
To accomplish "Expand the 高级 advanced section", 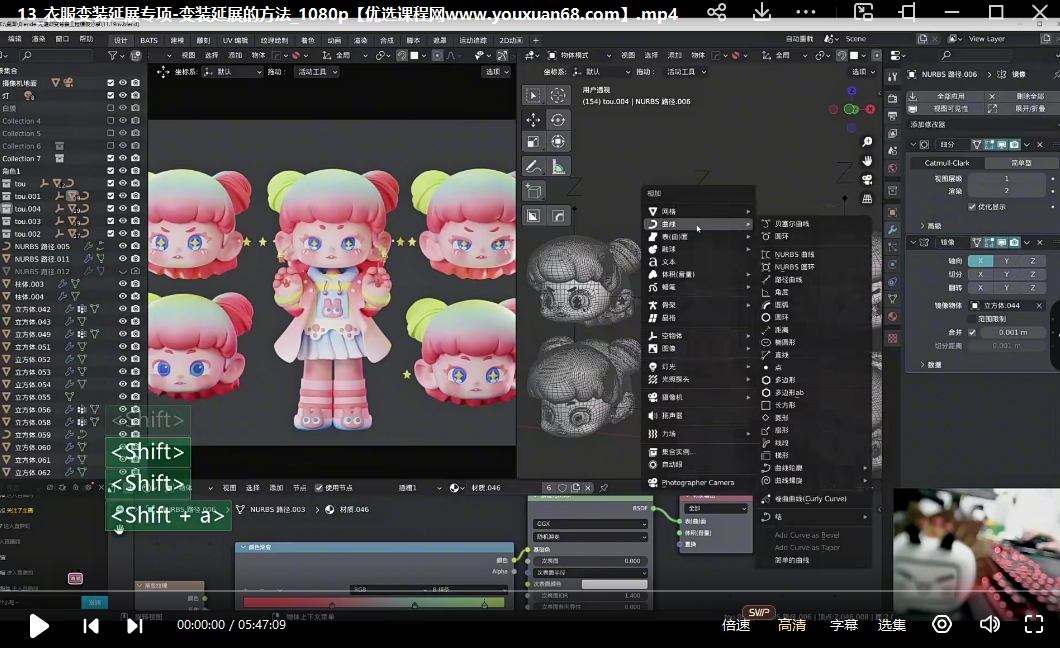I will click(930, 226).
